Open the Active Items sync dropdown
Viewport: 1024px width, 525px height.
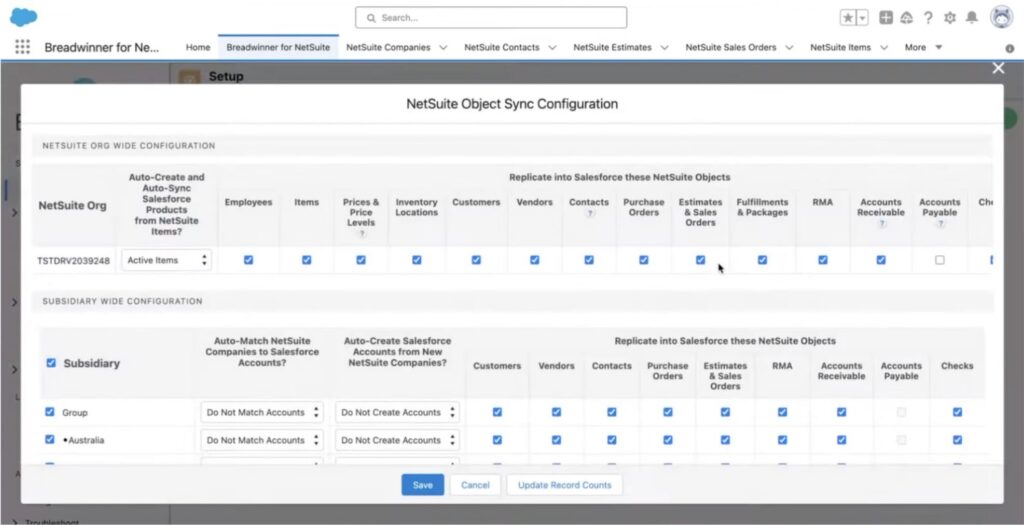167,260
